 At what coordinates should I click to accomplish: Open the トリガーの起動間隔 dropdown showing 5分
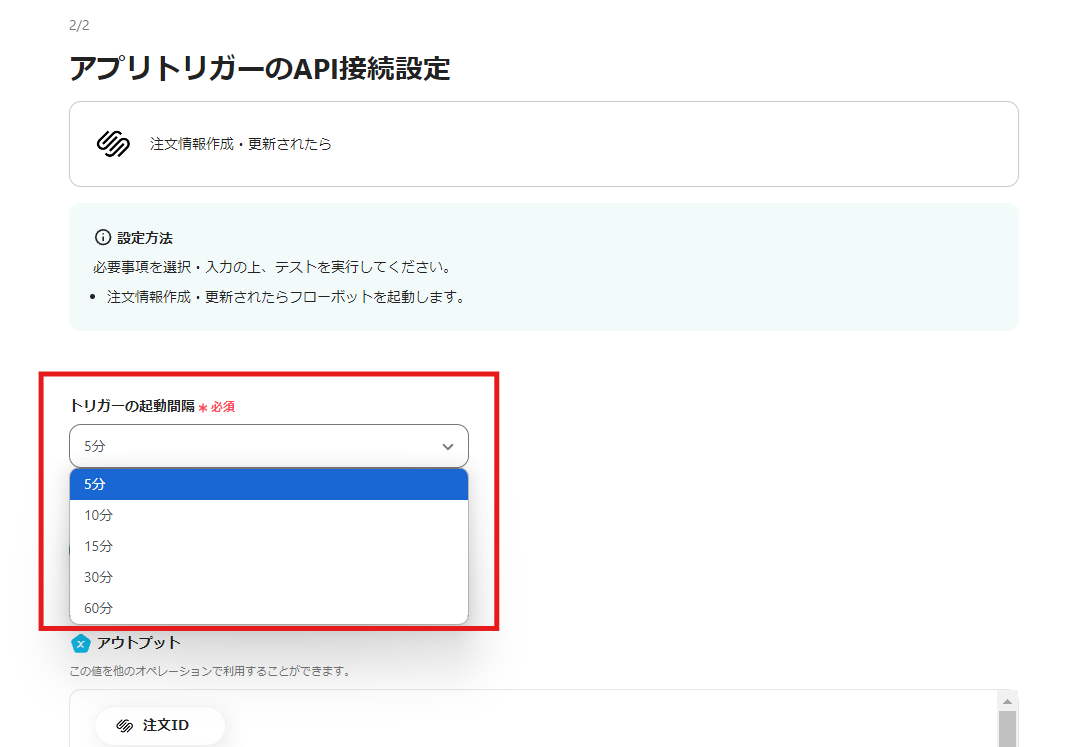coord(269,446)
